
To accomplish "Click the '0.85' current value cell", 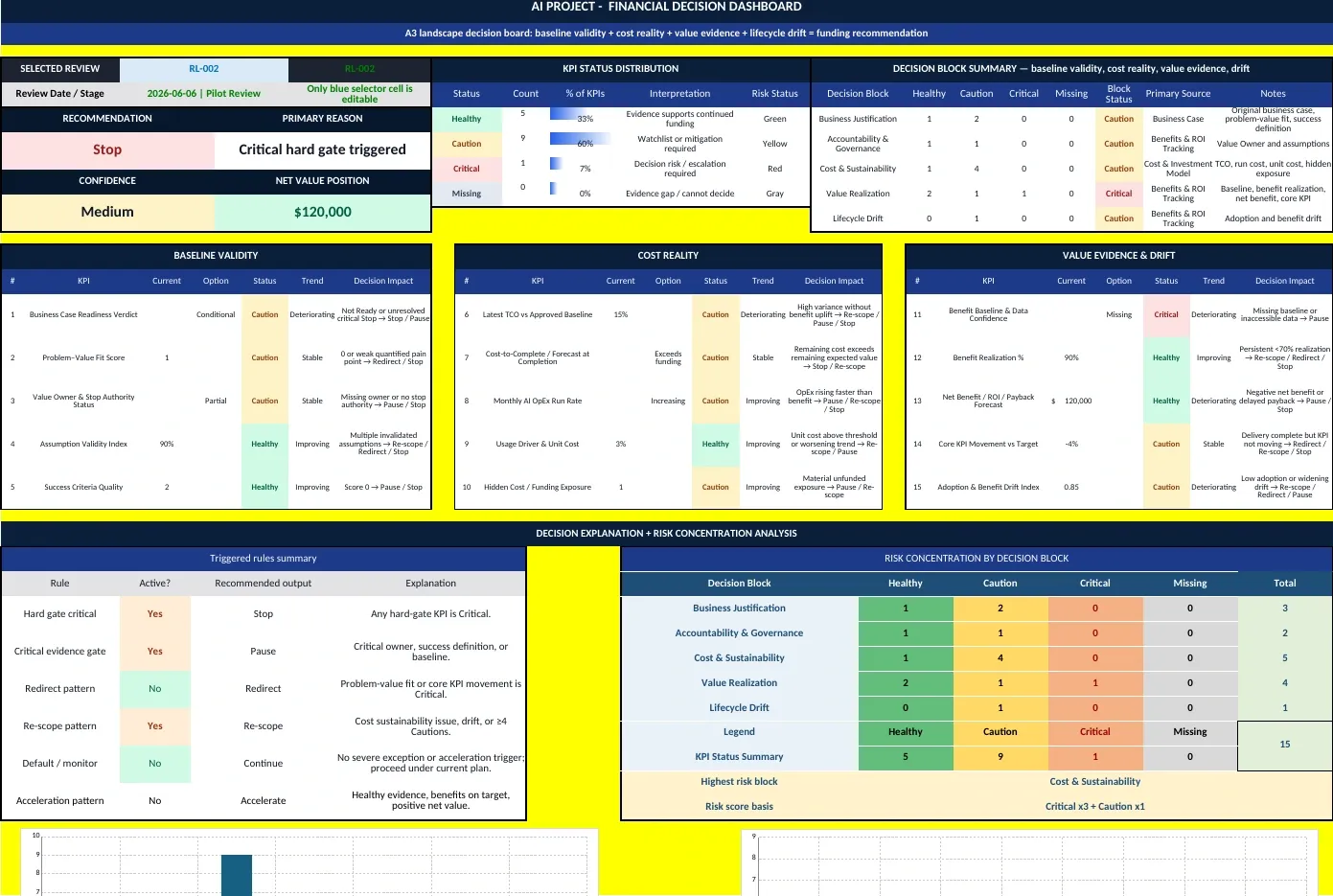I will click(1071, 487).
